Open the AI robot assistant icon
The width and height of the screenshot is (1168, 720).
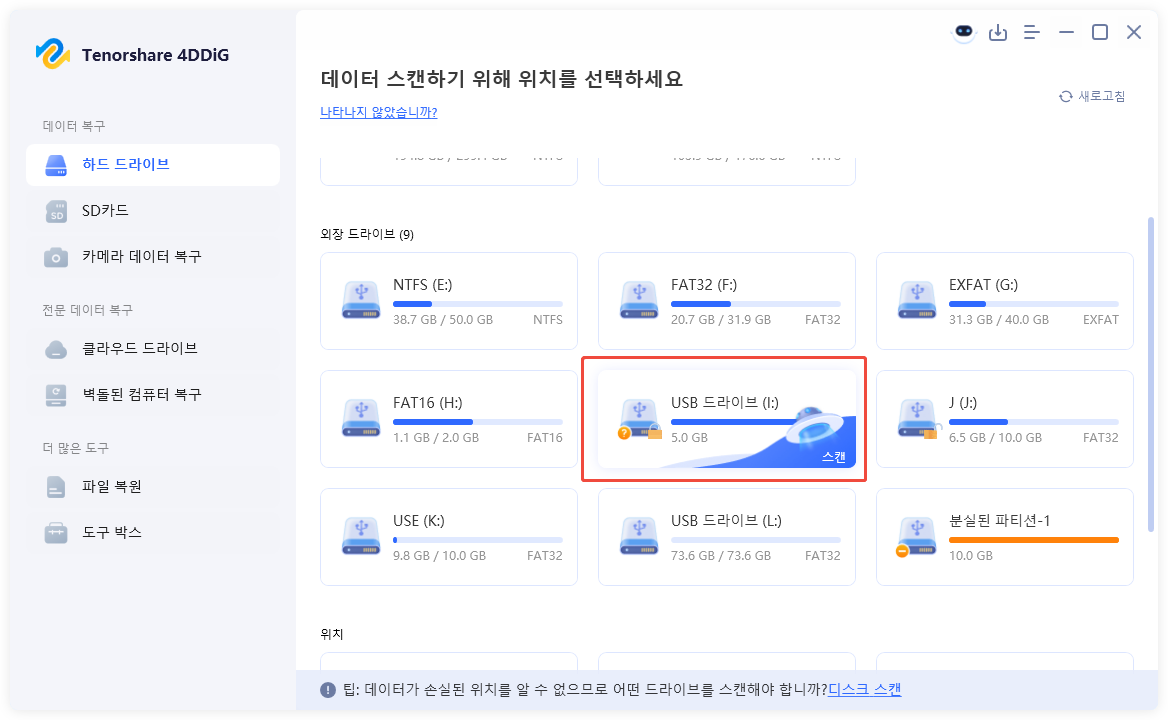pyautogui.click(x=963, y=32)
